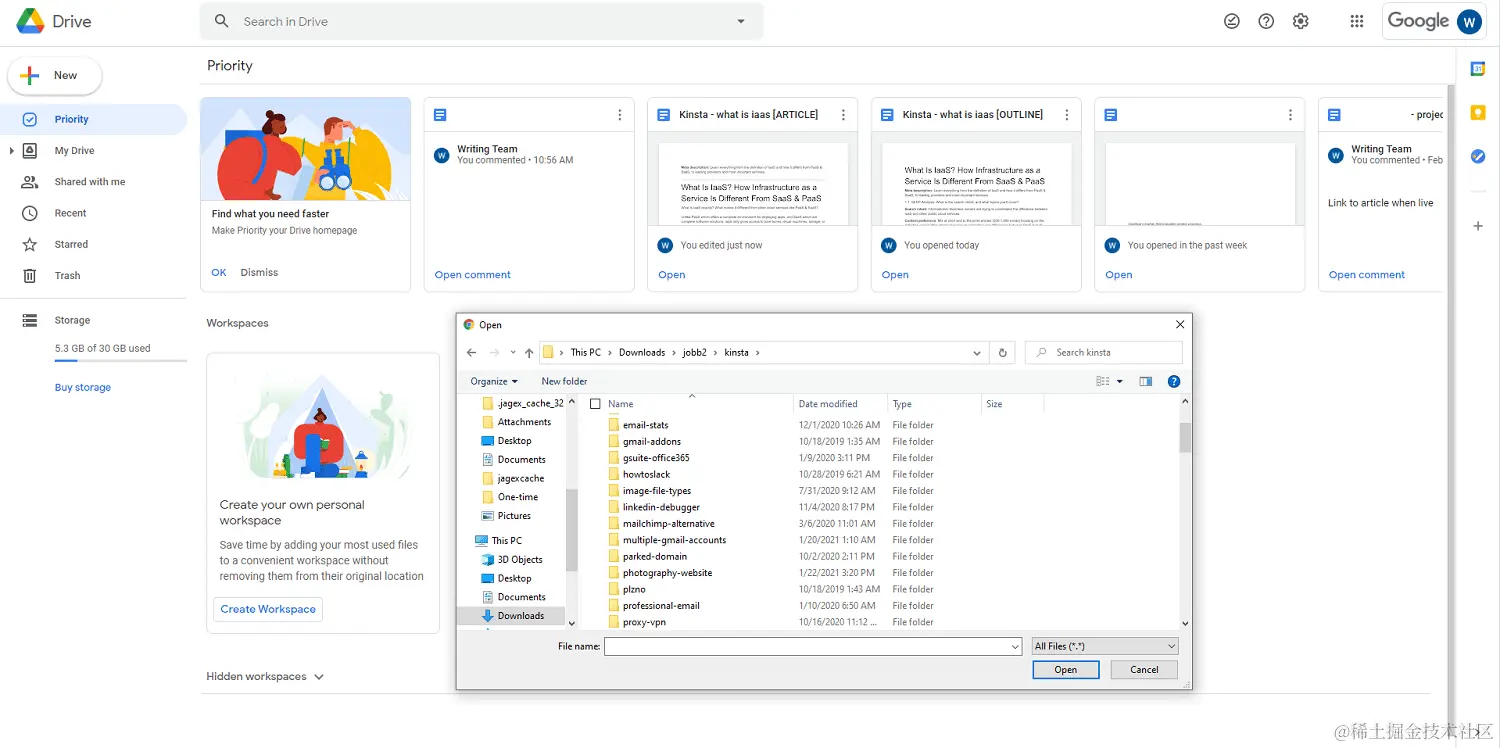Open the support status icon near settings

(1231, 20)
